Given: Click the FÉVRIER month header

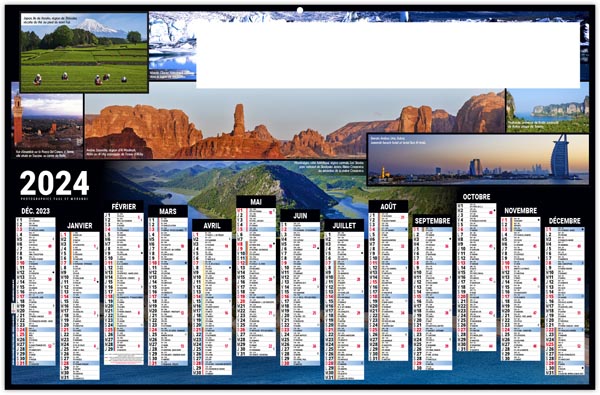Looking at the screenshot, I should [124, 207].
